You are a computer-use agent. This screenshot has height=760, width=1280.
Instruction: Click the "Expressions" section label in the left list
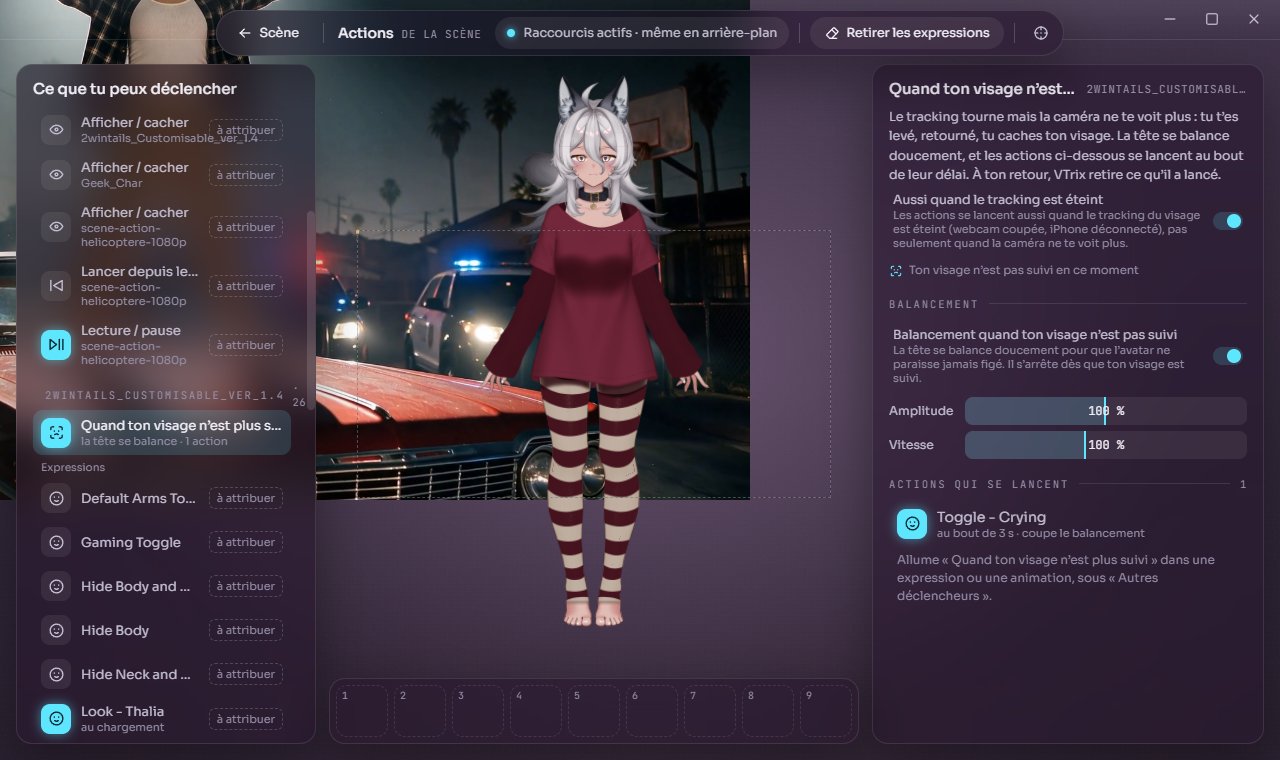click(73, 467)
